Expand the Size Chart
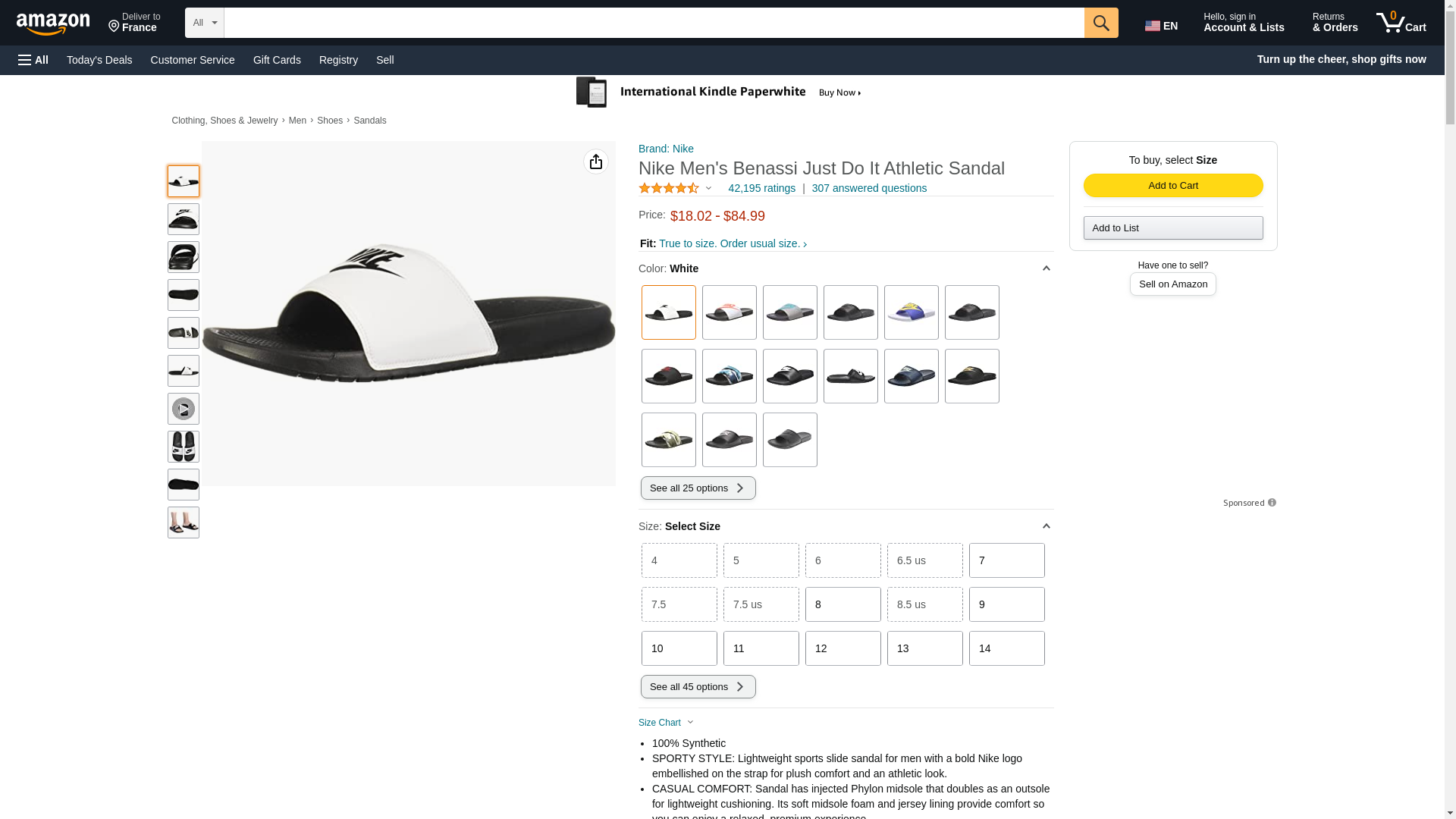The image size is (1456, 819). coord(666,723)
